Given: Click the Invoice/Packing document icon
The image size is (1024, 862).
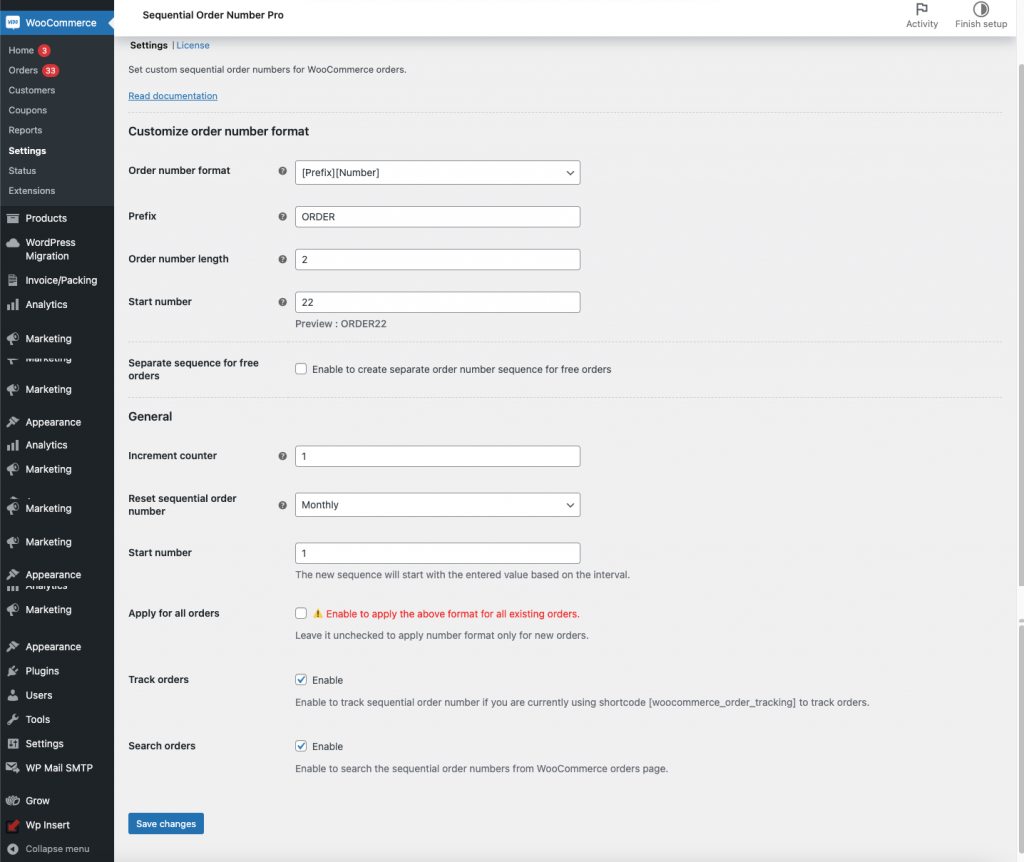Looking at the screenshot, I should click(x=12, y=280).
